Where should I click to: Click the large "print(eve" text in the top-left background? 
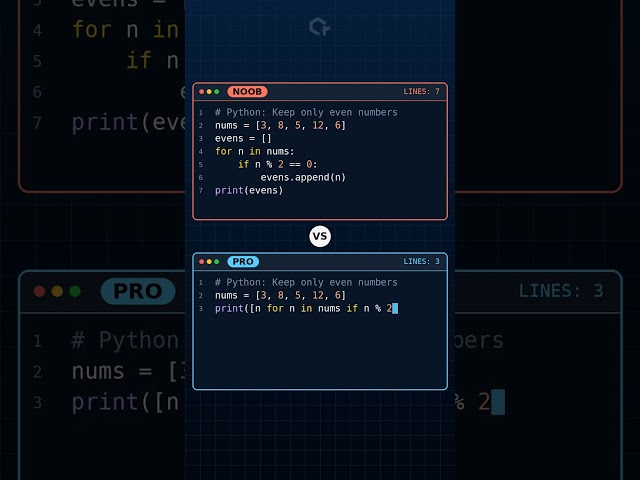(x=128, y=122)
